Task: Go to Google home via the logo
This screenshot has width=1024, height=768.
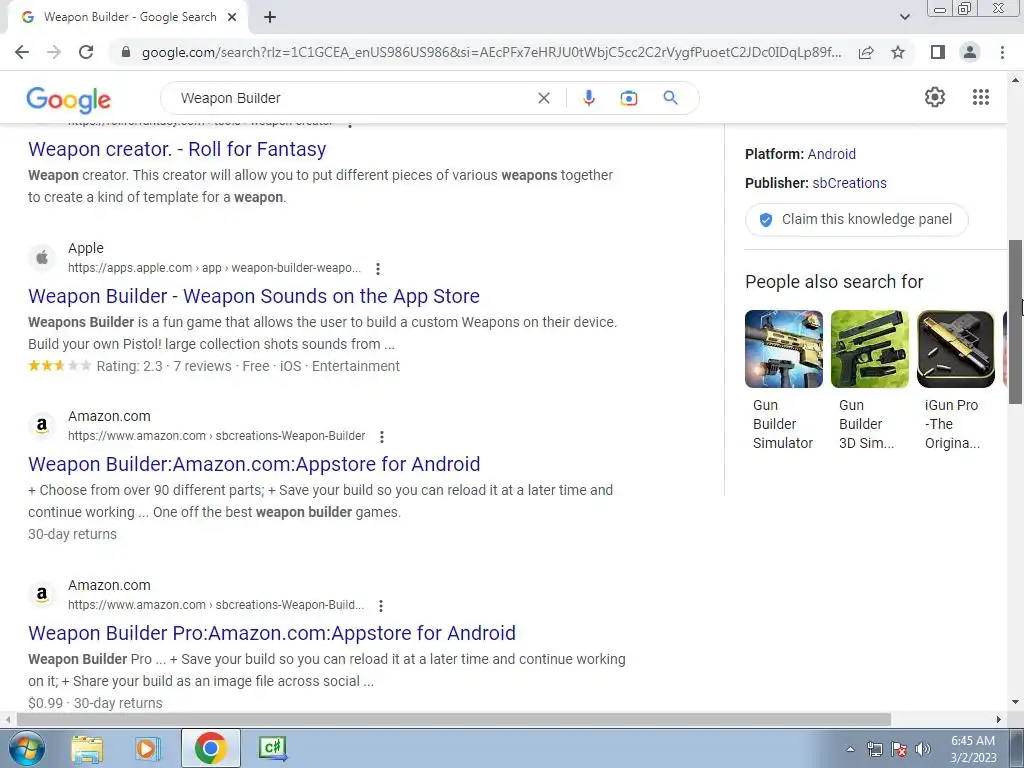Action: point(69,99)
